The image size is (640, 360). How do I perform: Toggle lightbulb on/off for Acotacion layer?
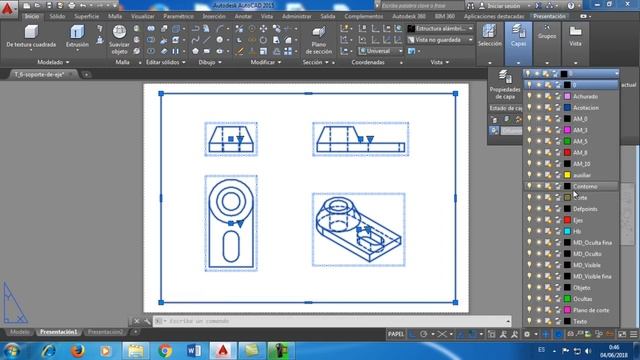529,107
